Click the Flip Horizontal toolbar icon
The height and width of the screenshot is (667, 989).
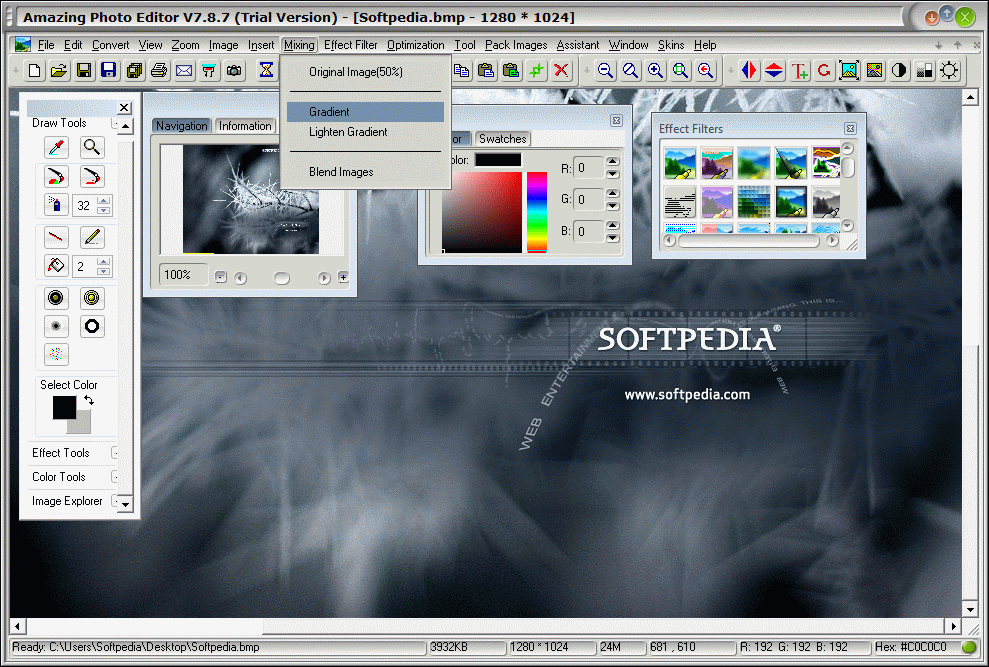tap(749, 70)
